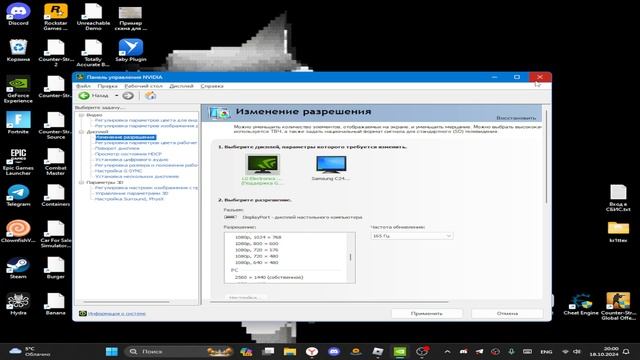This screenshot has width=640, height=360.
Task: Click the Отмена button
Action: (507, 313)
